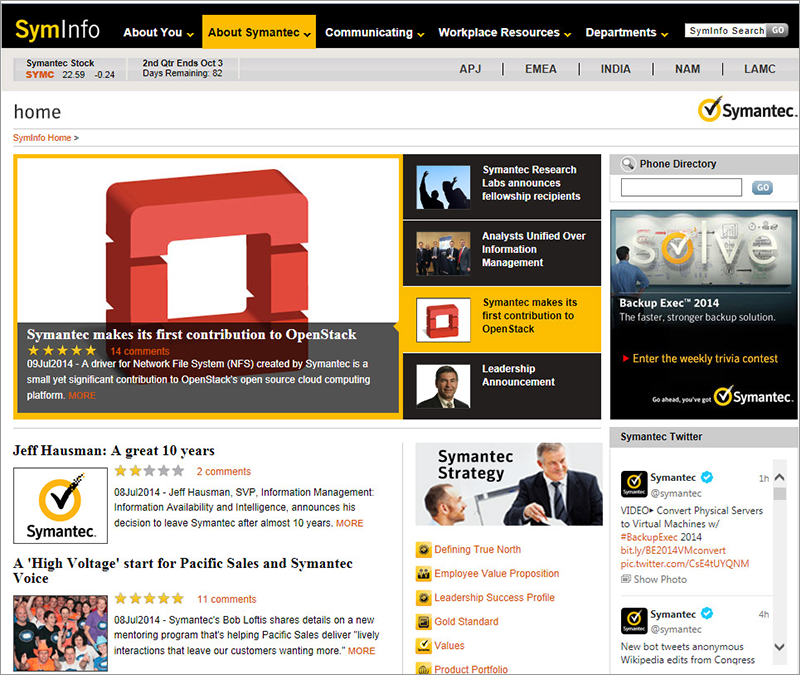Open the About Symantec dropdown menu
Screen dimensions: 800x675
(259, 32)
